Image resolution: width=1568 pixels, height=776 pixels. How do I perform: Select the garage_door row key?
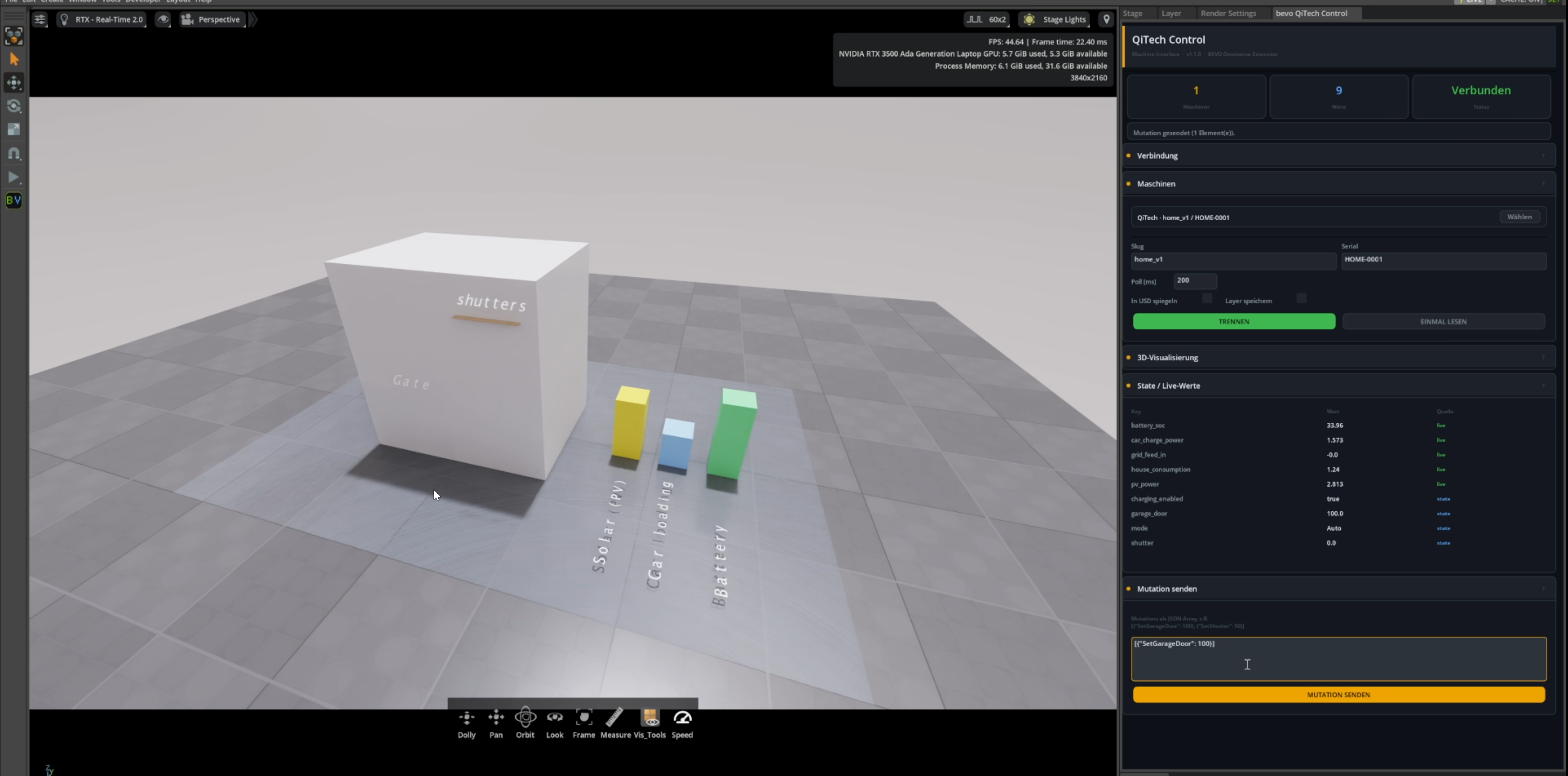pyautogui.click(x=1149, y=513)
